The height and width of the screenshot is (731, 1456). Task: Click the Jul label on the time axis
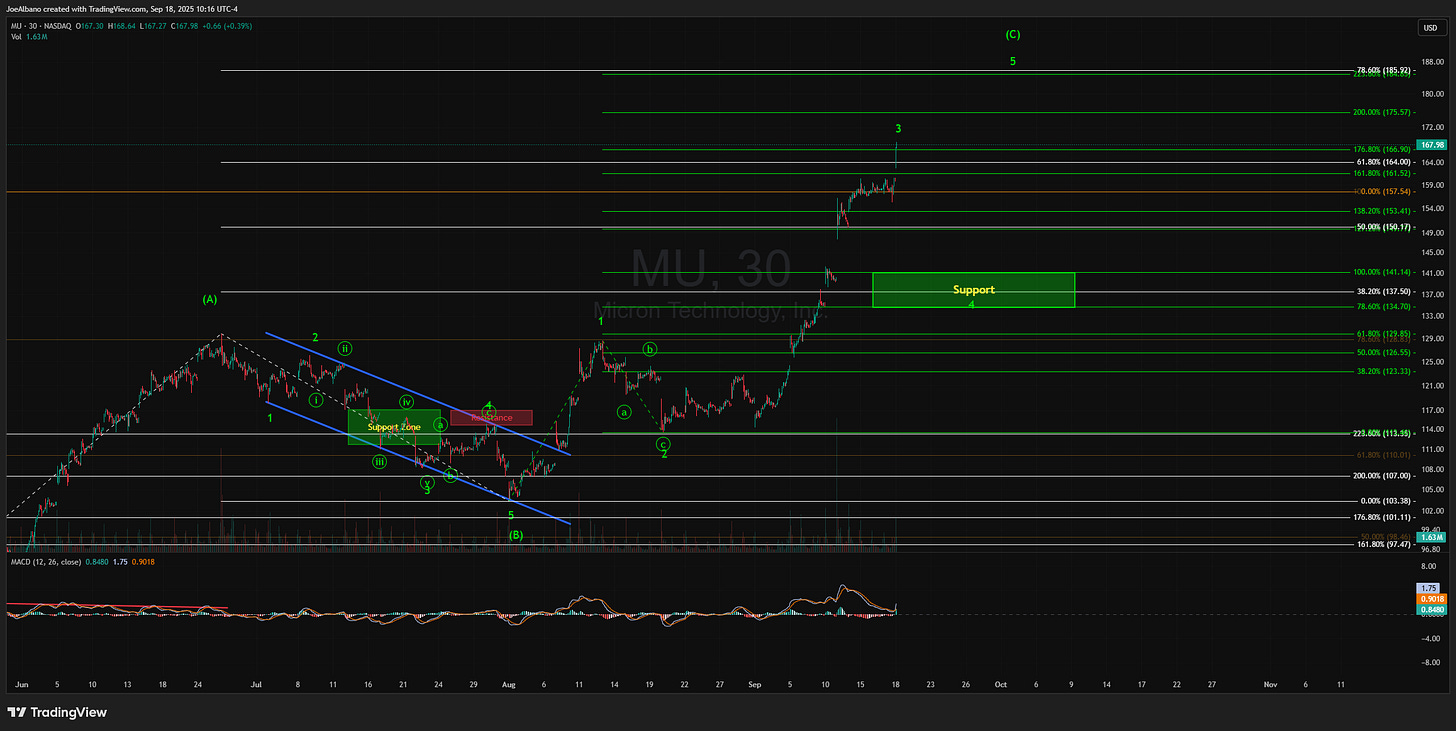pos(256,685)
